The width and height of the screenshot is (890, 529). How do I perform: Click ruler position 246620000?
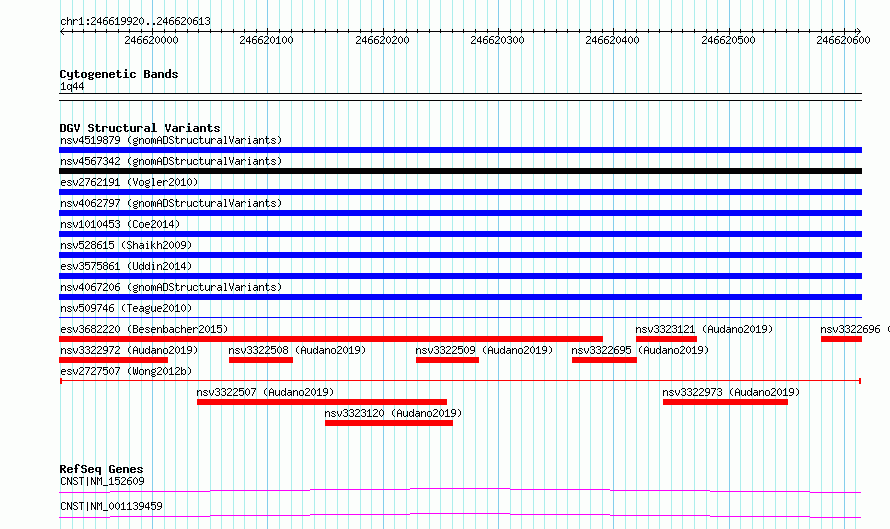(151, 40)
